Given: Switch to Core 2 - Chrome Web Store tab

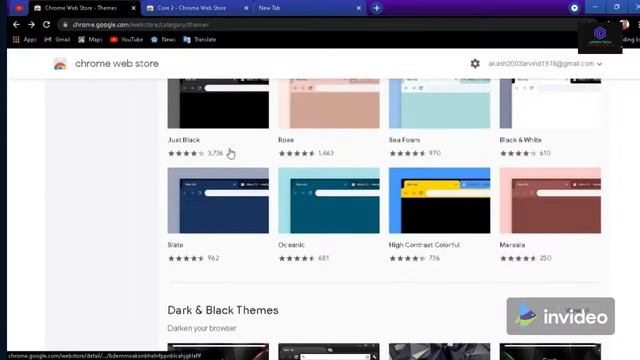Looking at the screenshot, I should (197, 8).
